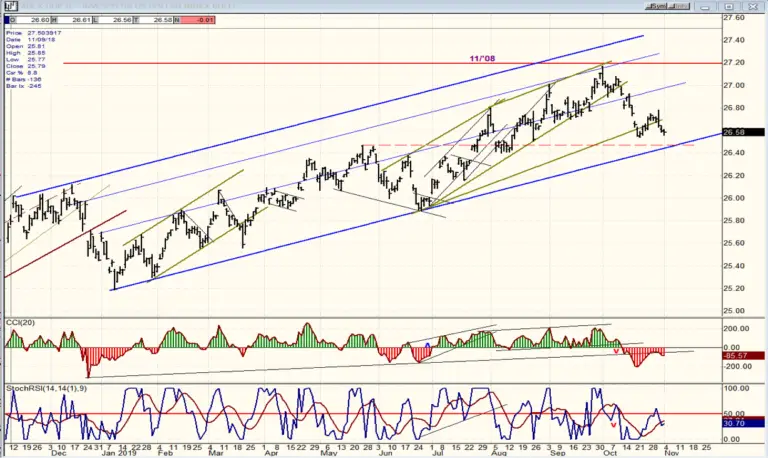768x458 pixels.
Task: Click the red net change box showing -0.01
Action: point(195,20)
